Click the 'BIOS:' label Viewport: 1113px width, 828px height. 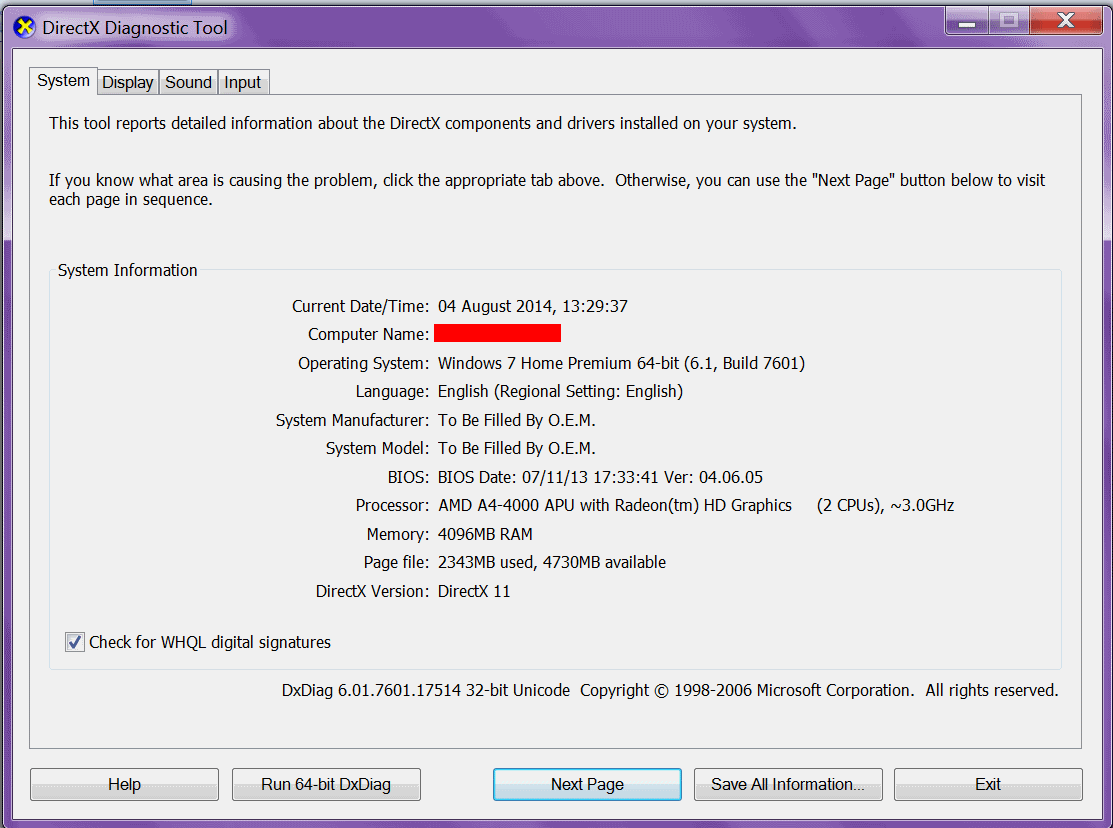coord(408,477)
